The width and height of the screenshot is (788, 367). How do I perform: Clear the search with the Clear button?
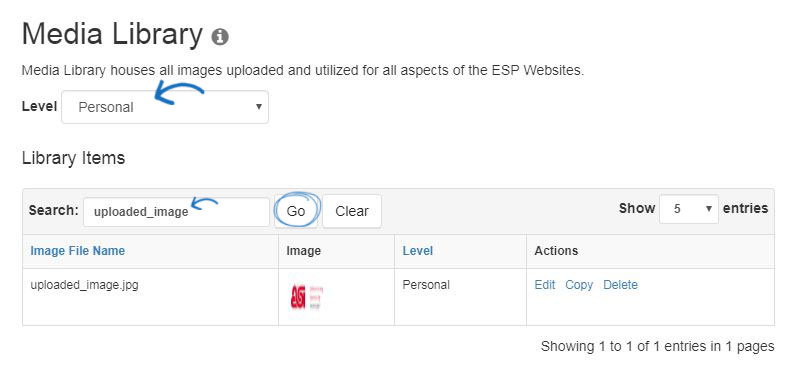click(x=352, y=211)
